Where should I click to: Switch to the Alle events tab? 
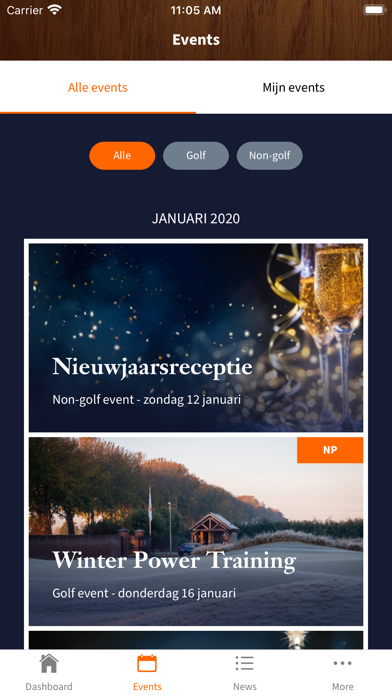tap(98, 87)
